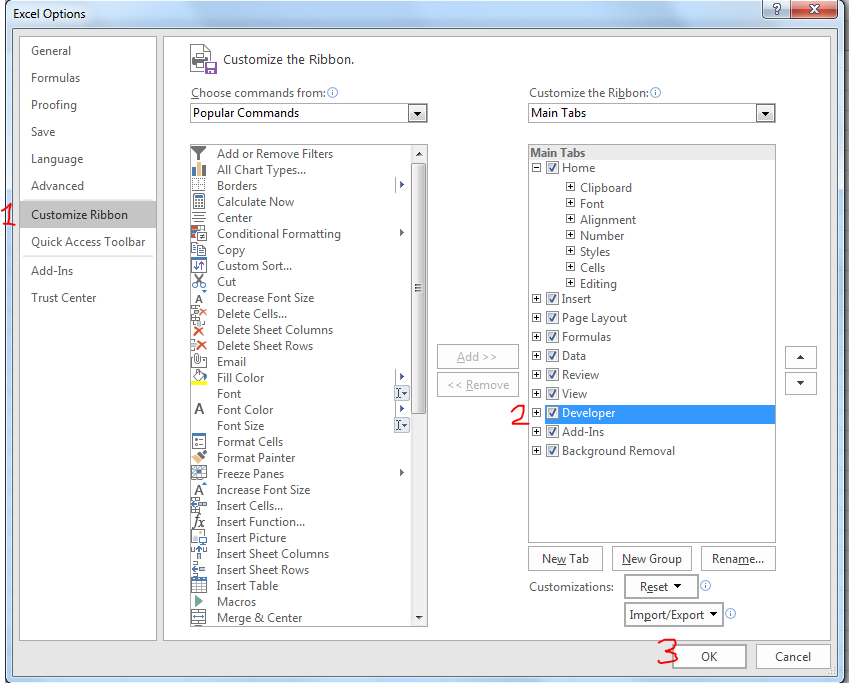This screenshot has height=683, width=849.
Task: Click the New Group button
Action: pos(651,559)
